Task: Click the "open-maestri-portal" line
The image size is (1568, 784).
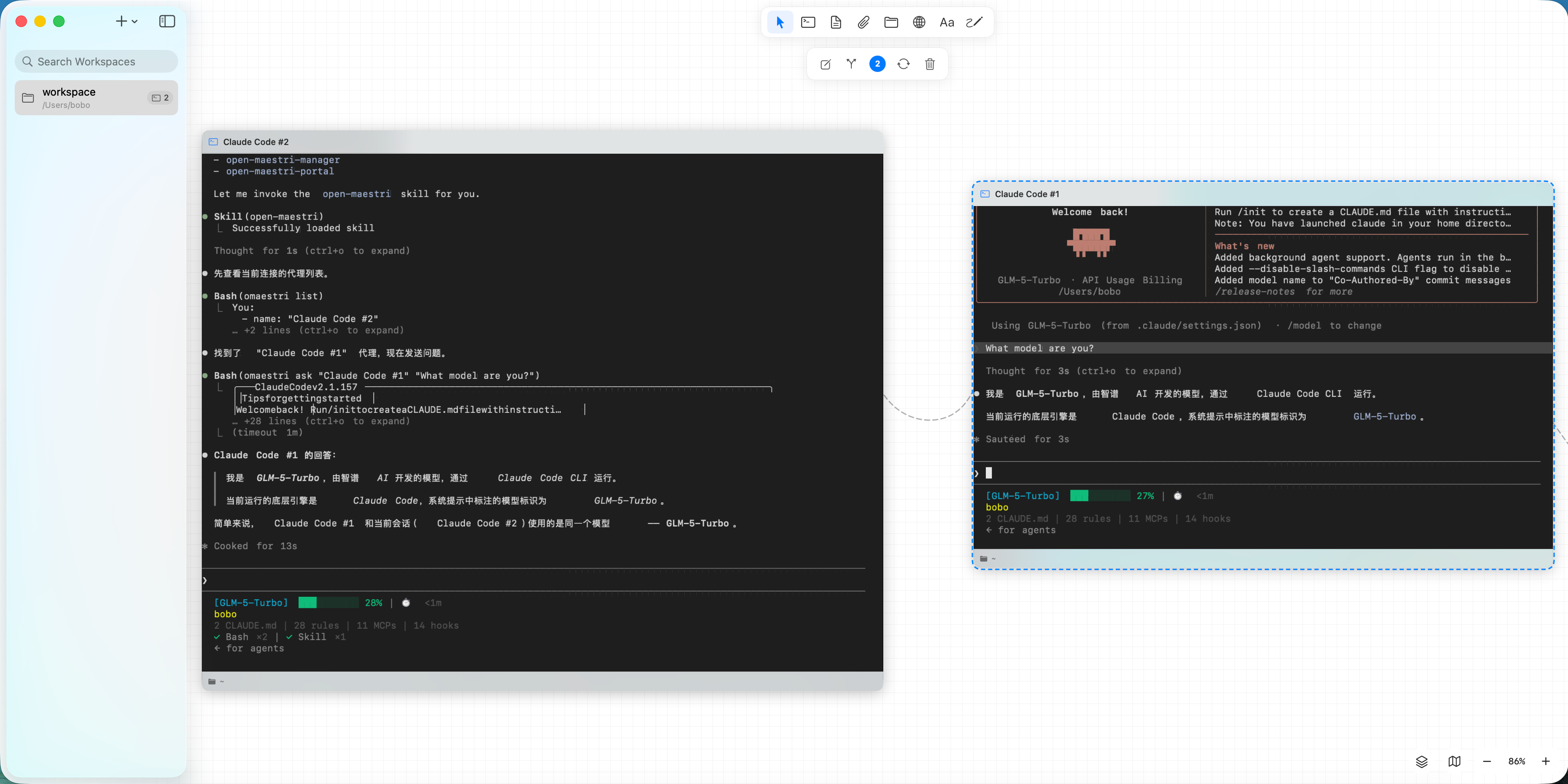Action: [x=279, y=172]
